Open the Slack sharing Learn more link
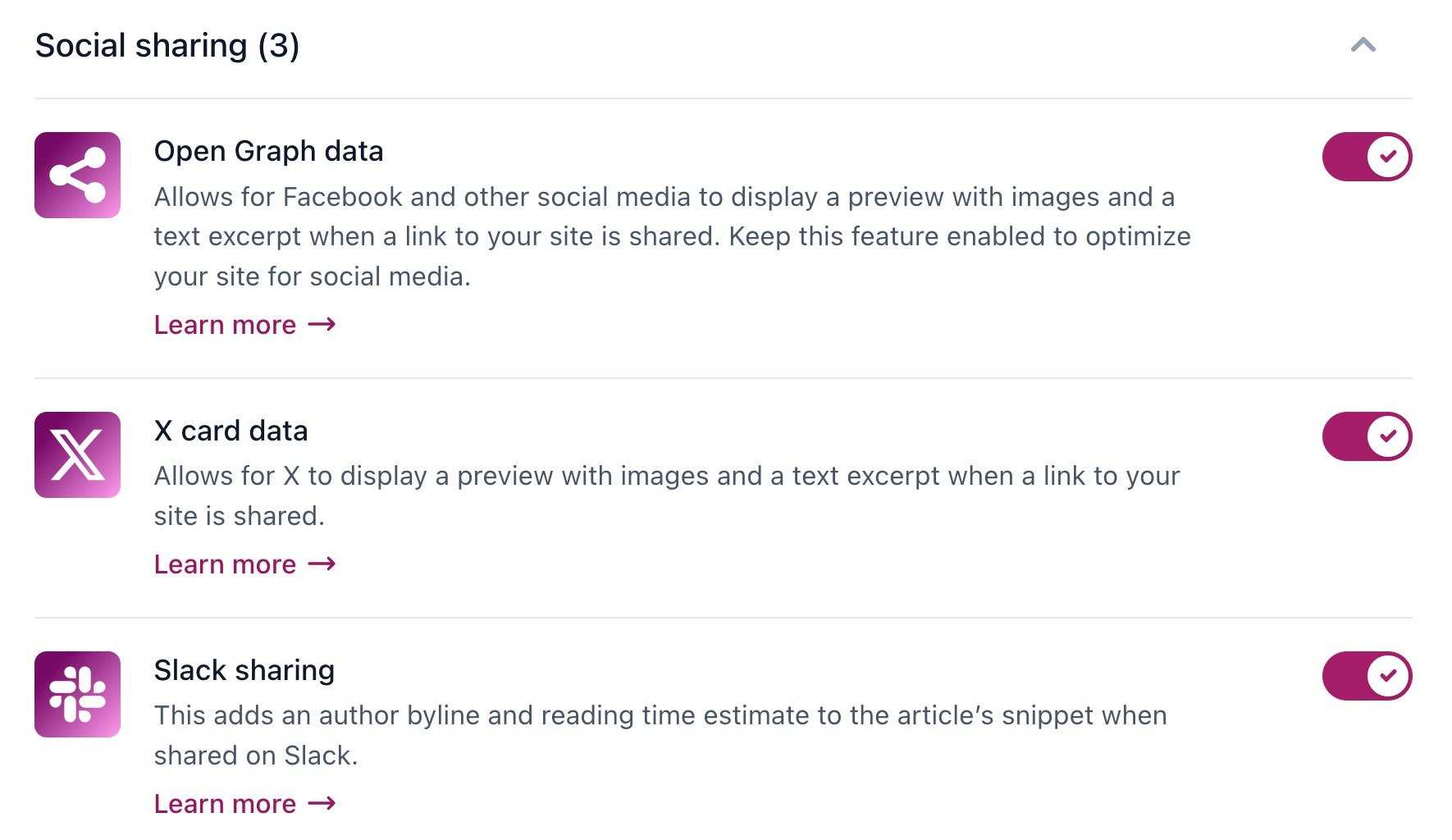The width and height of the screenshot is (1452, 840). coord(226,804)
